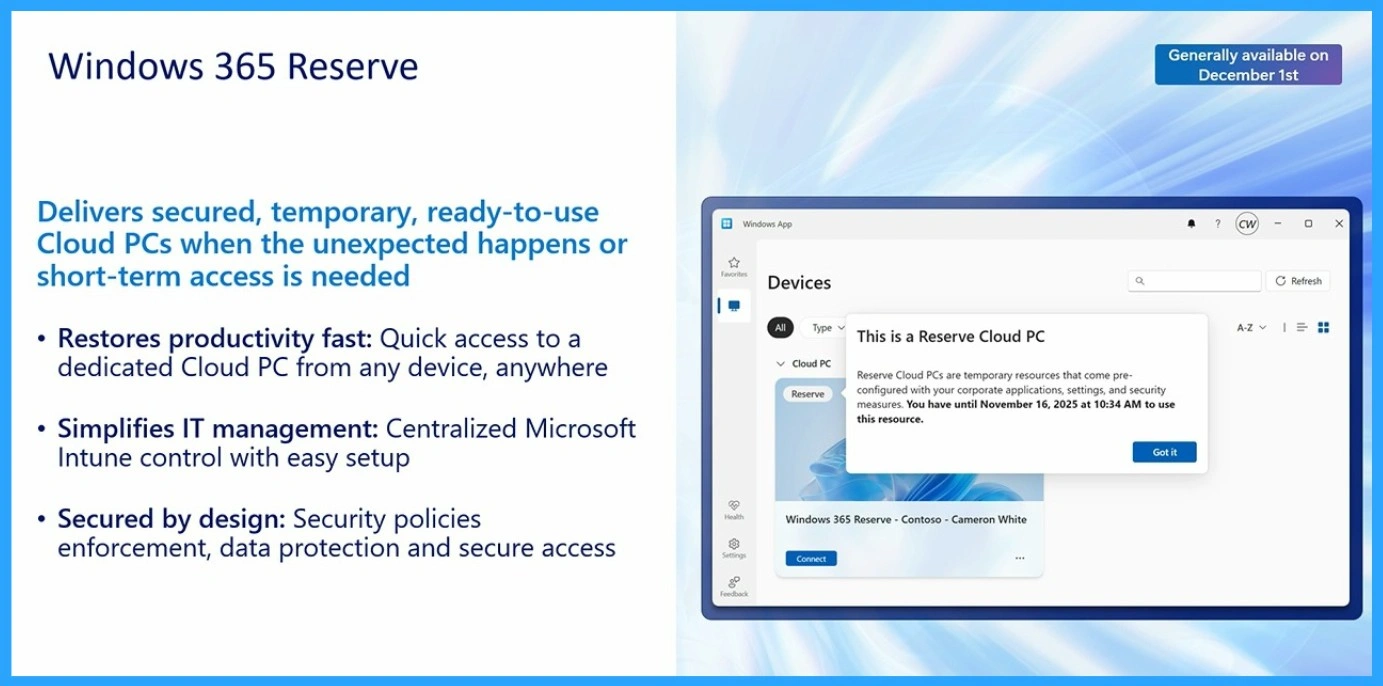
Task: Toggle the All filter pill
Action: point(780,327)
